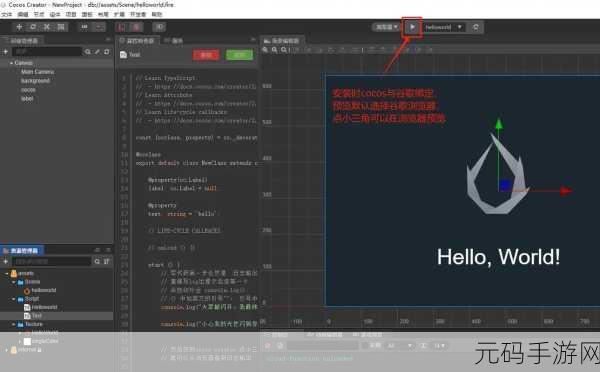Screen dimensions: 600x372
Task: Select the rotate transform tool in toolbar
Action: click(x=33, y=27)
